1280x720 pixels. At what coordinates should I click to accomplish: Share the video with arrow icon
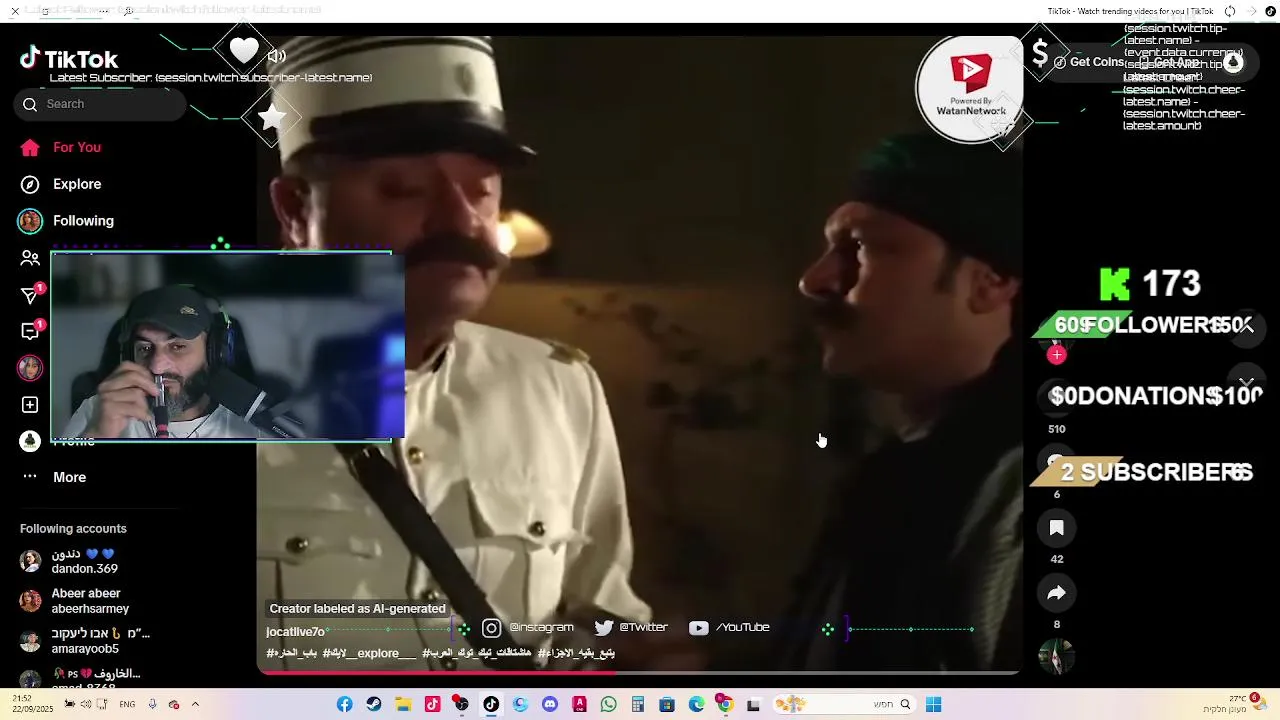coord(1057,593)
